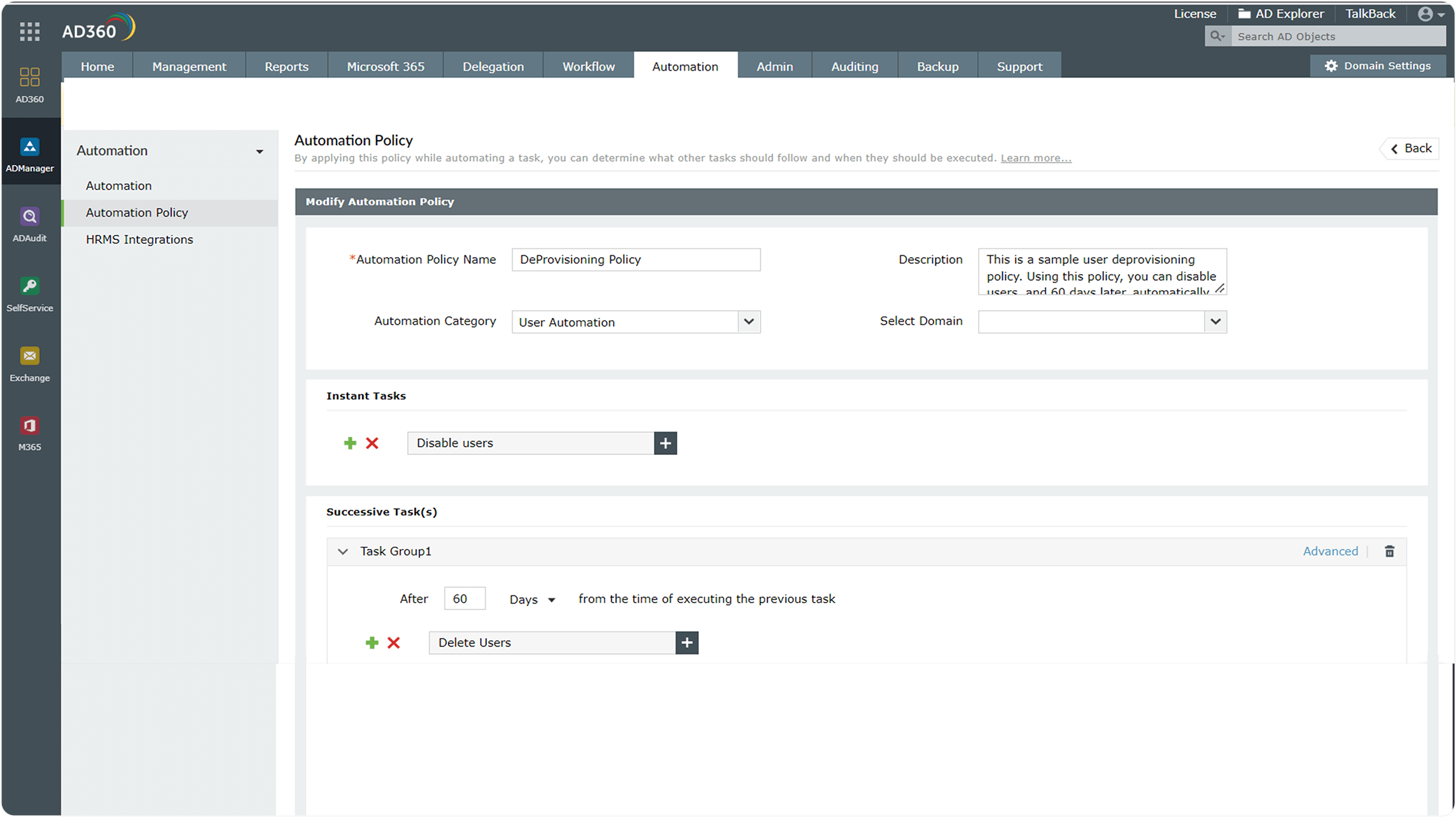The image size is (1456, 817).
Task: Expand the Task Group1 section
Action: [x=344, y=551]
